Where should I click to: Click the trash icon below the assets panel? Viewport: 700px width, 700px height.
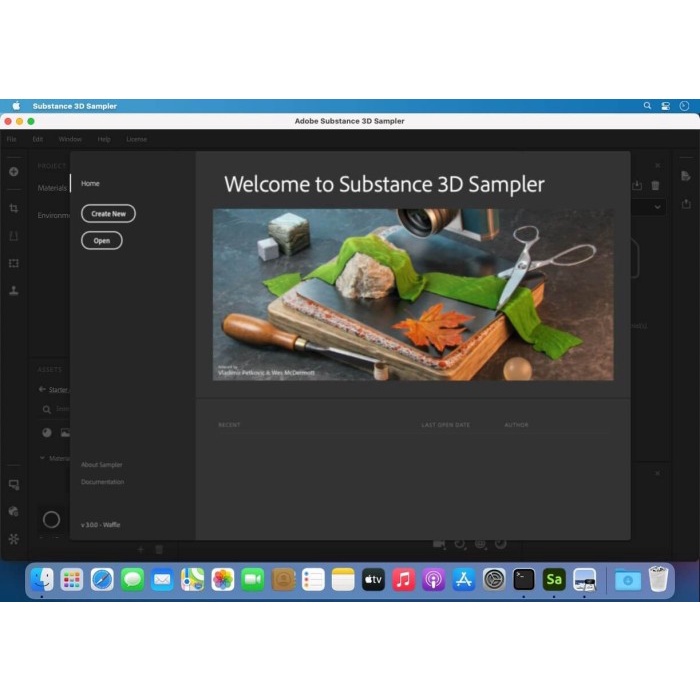pyautogui.click(x=159, y=550)
